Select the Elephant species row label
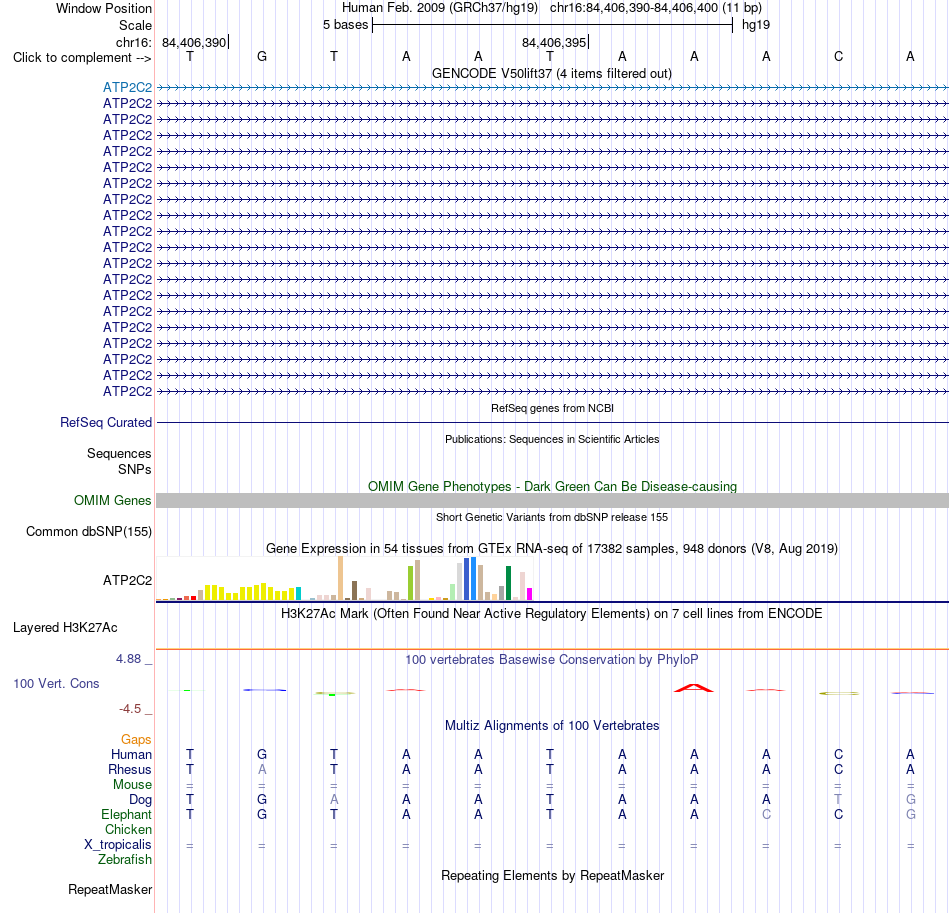The width and height of the screenshot is (950, 913). [x=126, y=814]
